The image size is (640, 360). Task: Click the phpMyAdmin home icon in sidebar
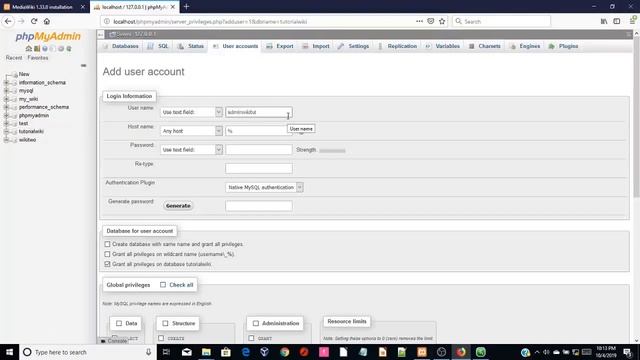(x=29, y=49)
